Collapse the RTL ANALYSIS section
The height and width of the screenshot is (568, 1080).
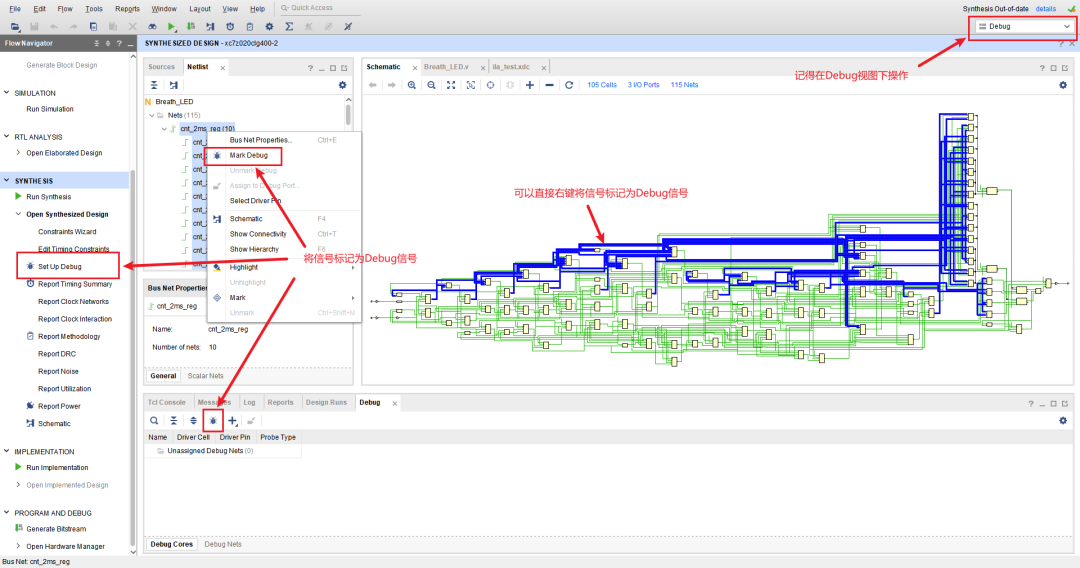(x=7, y=136)
